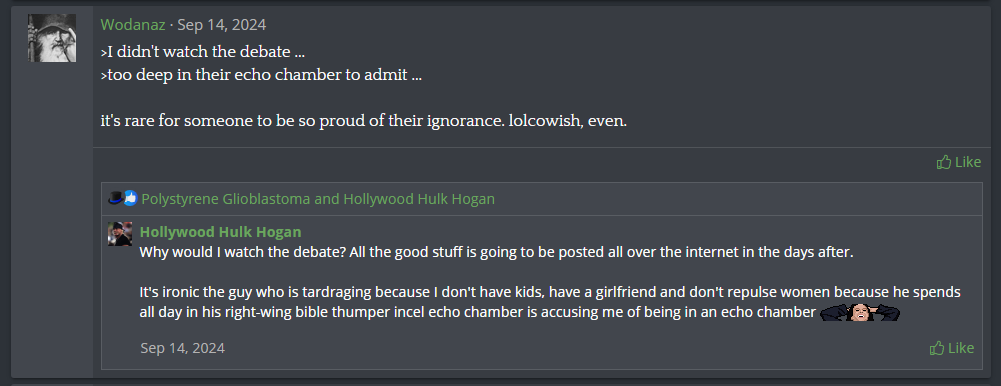Screen dimensions: 1001x386
Task: Click the quoted echo chamber line
Action: pyautogui.click(x=261, y=75)
